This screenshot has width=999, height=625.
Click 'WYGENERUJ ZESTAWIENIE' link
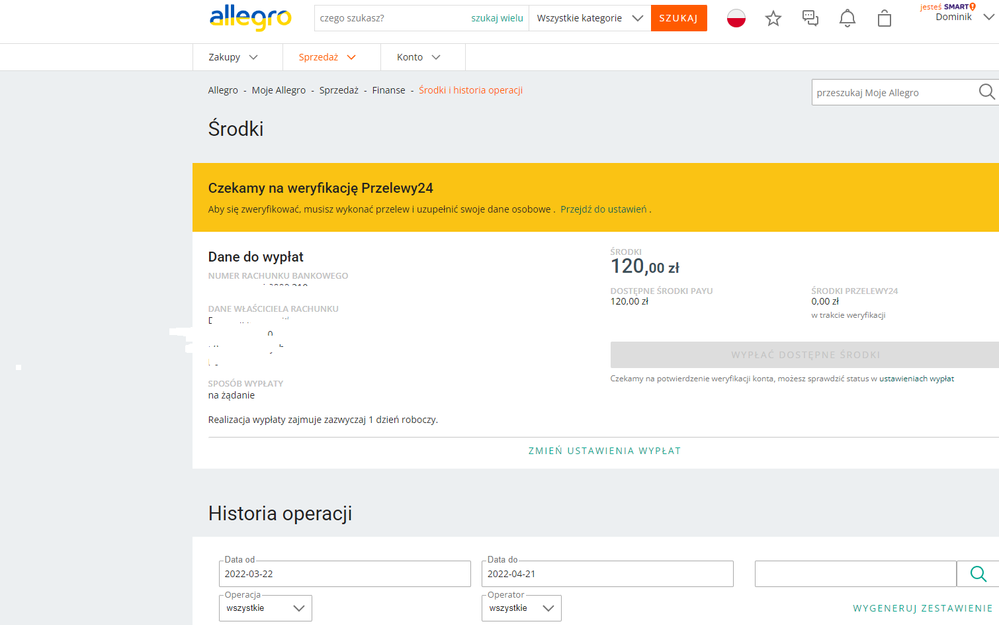pyautogui.click(x=923, y=608)
